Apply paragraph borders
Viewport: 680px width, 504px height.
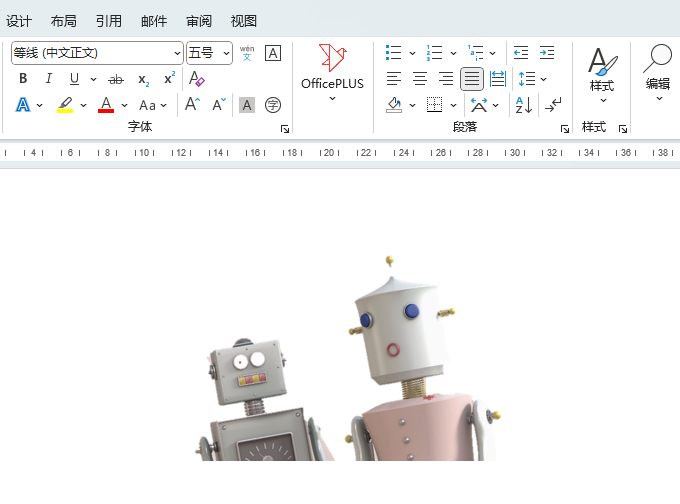click(x=434, y=105)
